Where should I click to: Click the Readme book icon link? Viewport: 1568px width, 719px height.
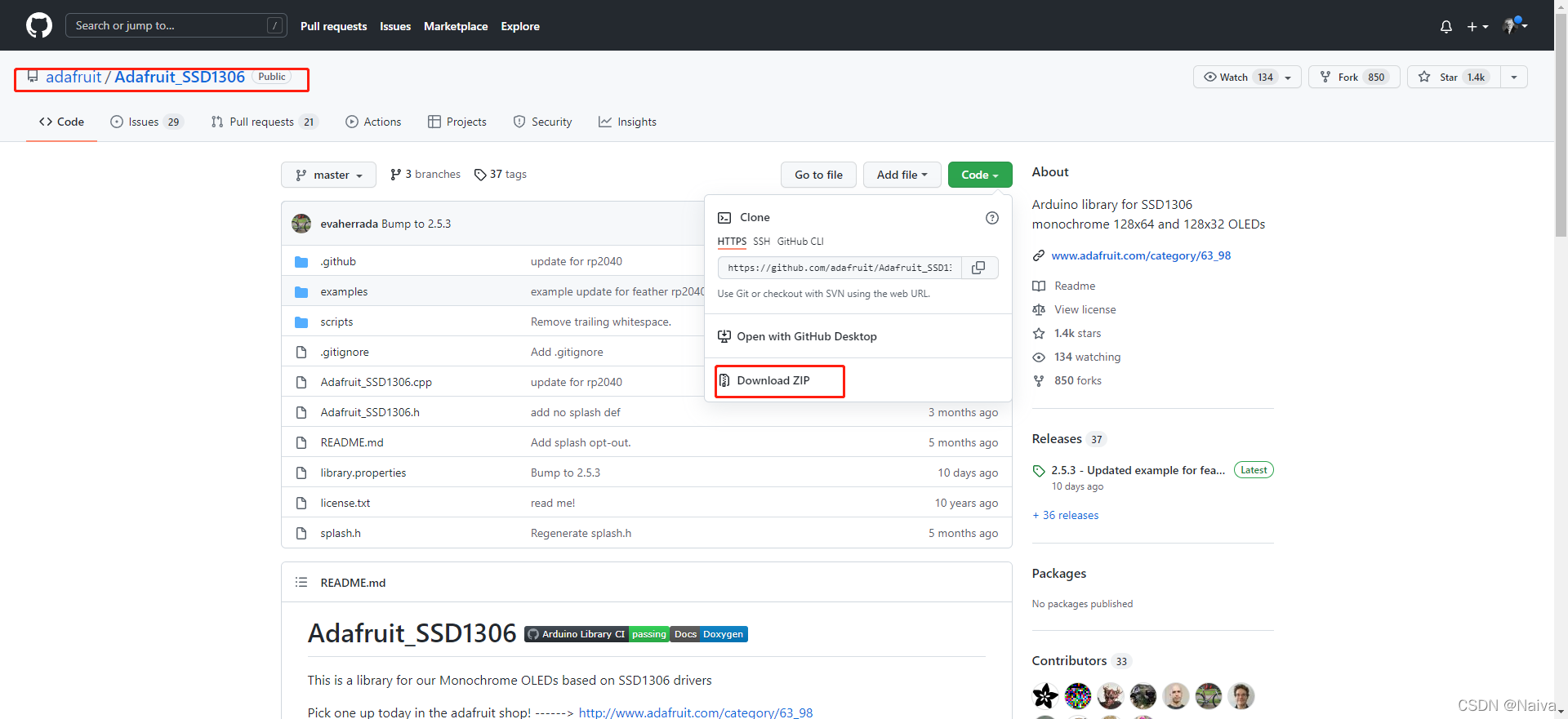1064,286
